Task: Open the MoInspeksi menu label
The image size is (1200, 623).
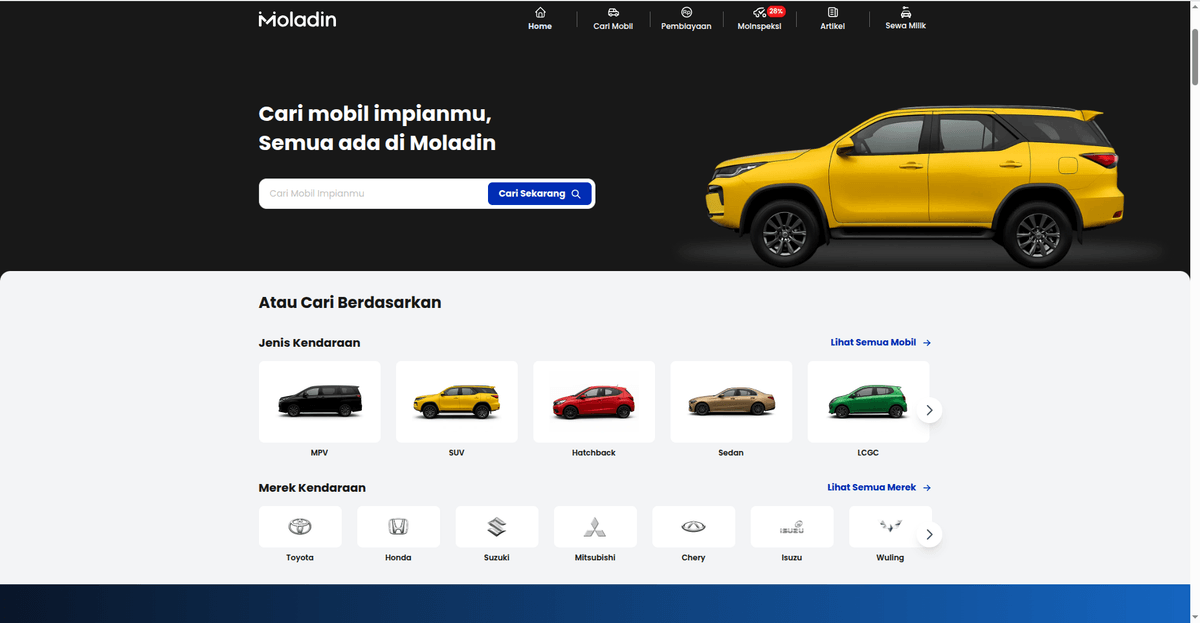Action: 759,26
